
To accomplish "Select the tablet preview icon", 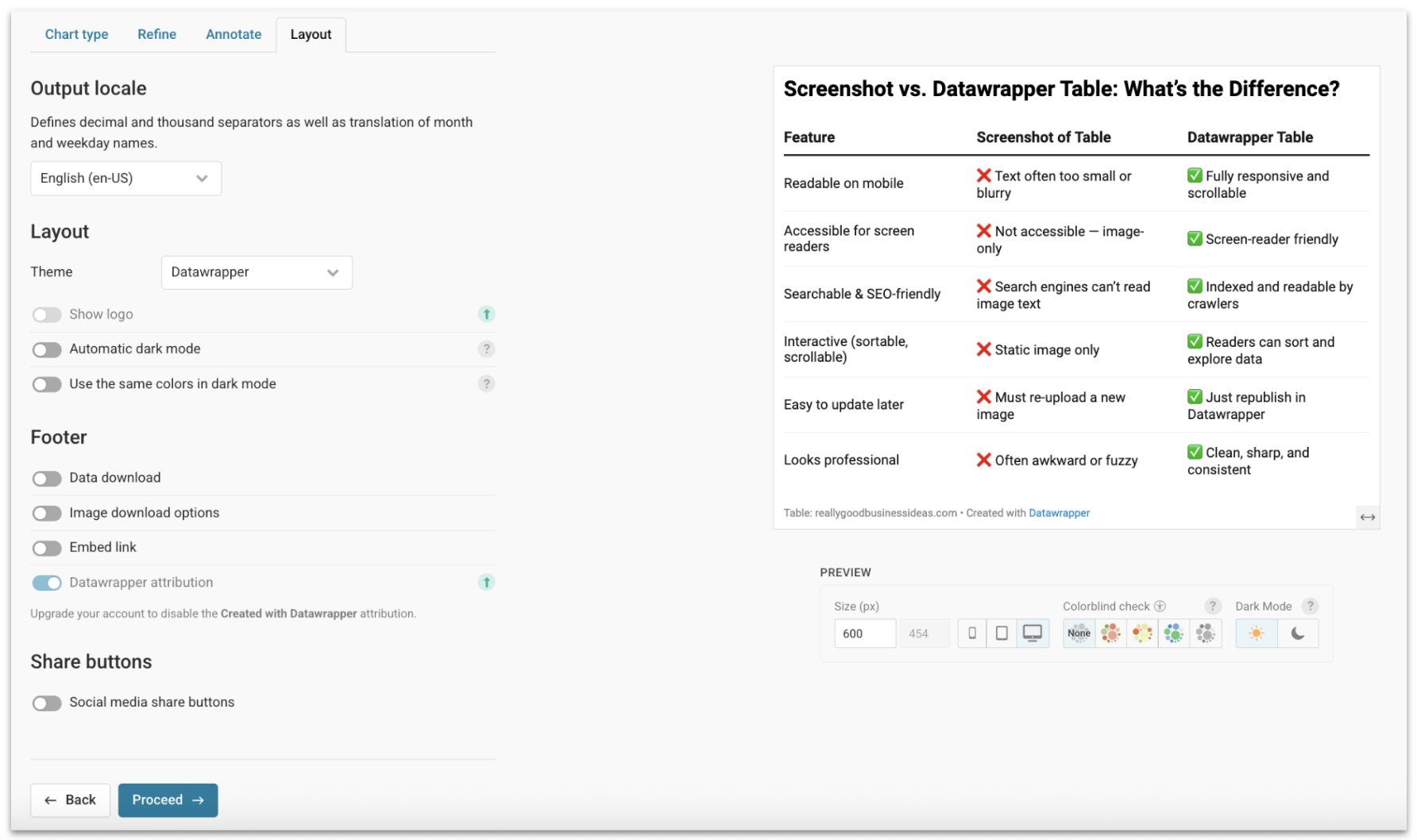I will [1002, 633].
